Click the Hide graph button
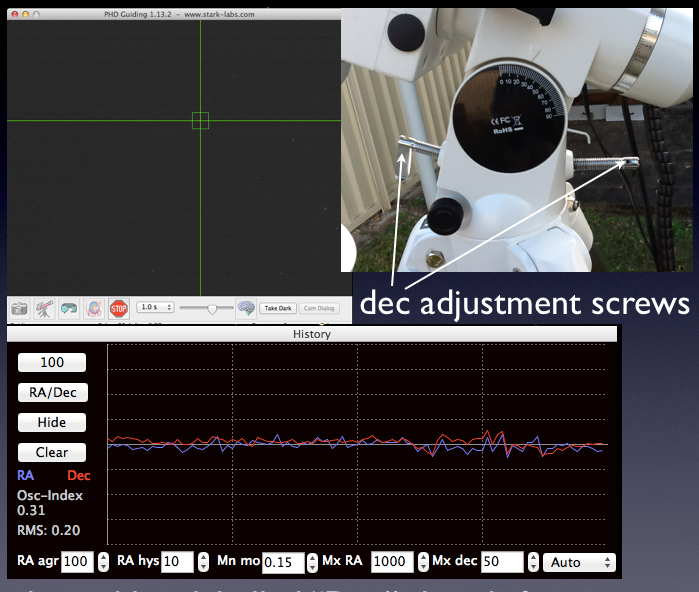Screen dimensions: 699x592 pyautogui.click(x=52, y=422)
